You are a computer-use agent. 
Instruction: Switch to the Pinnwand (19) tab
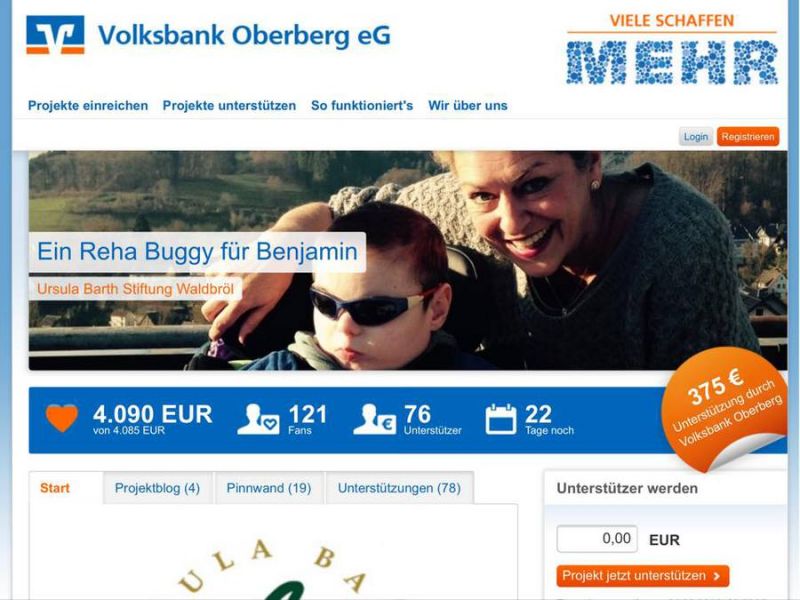[x=269, y=488]
